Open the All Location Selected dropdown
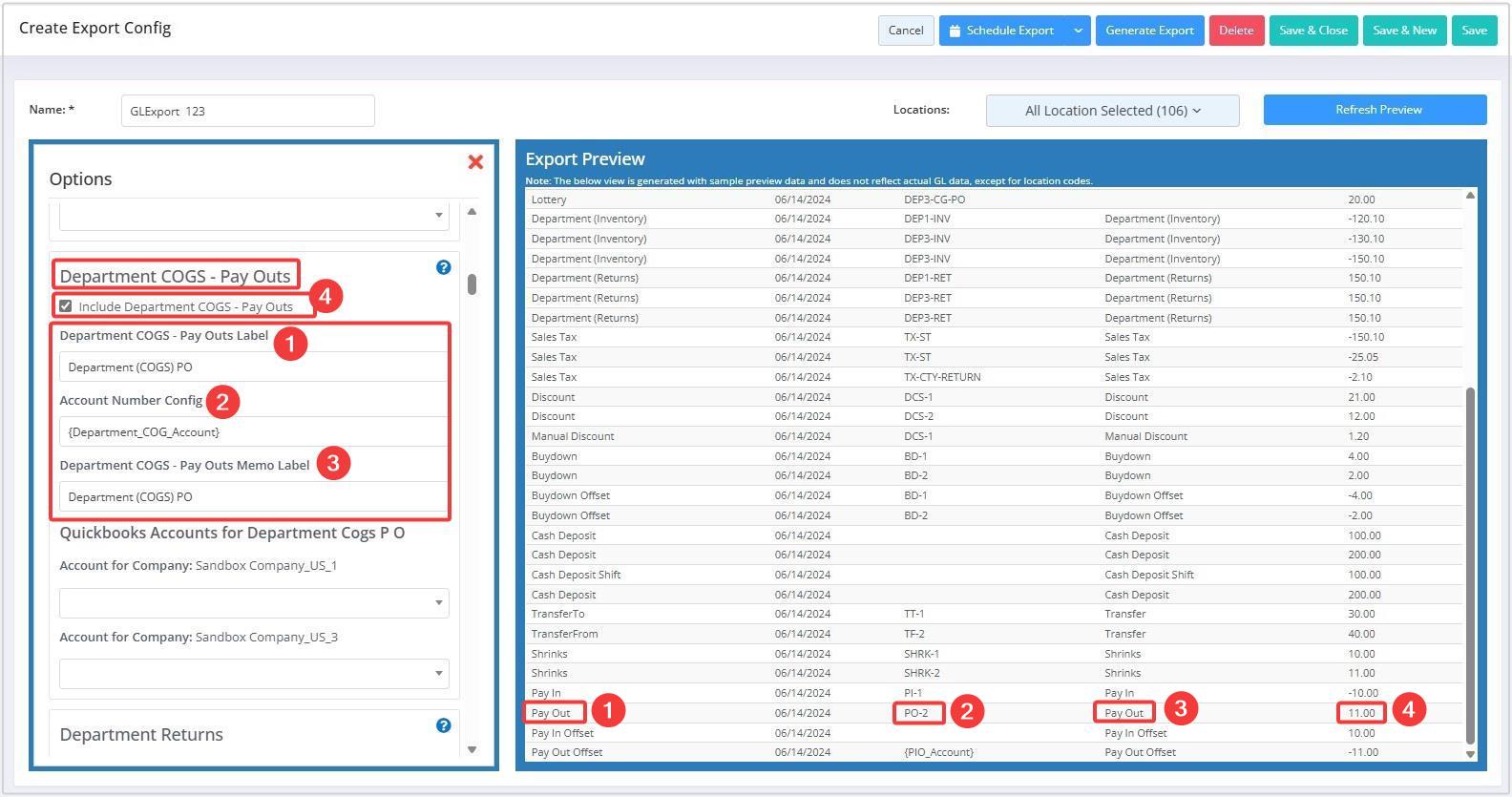The image size is (1512, 797). point(1112,111)
